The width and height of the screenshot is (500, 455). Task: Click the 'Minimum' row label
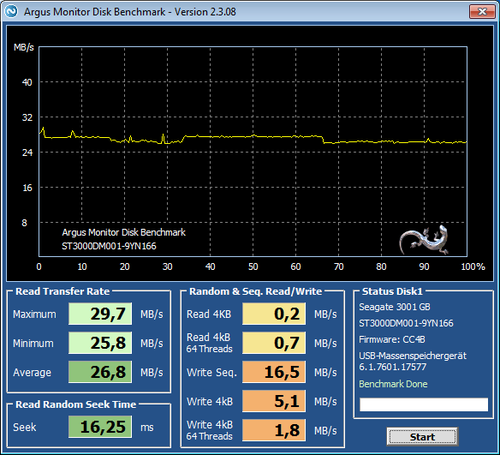pyautogui.click(x=33, y=343)
